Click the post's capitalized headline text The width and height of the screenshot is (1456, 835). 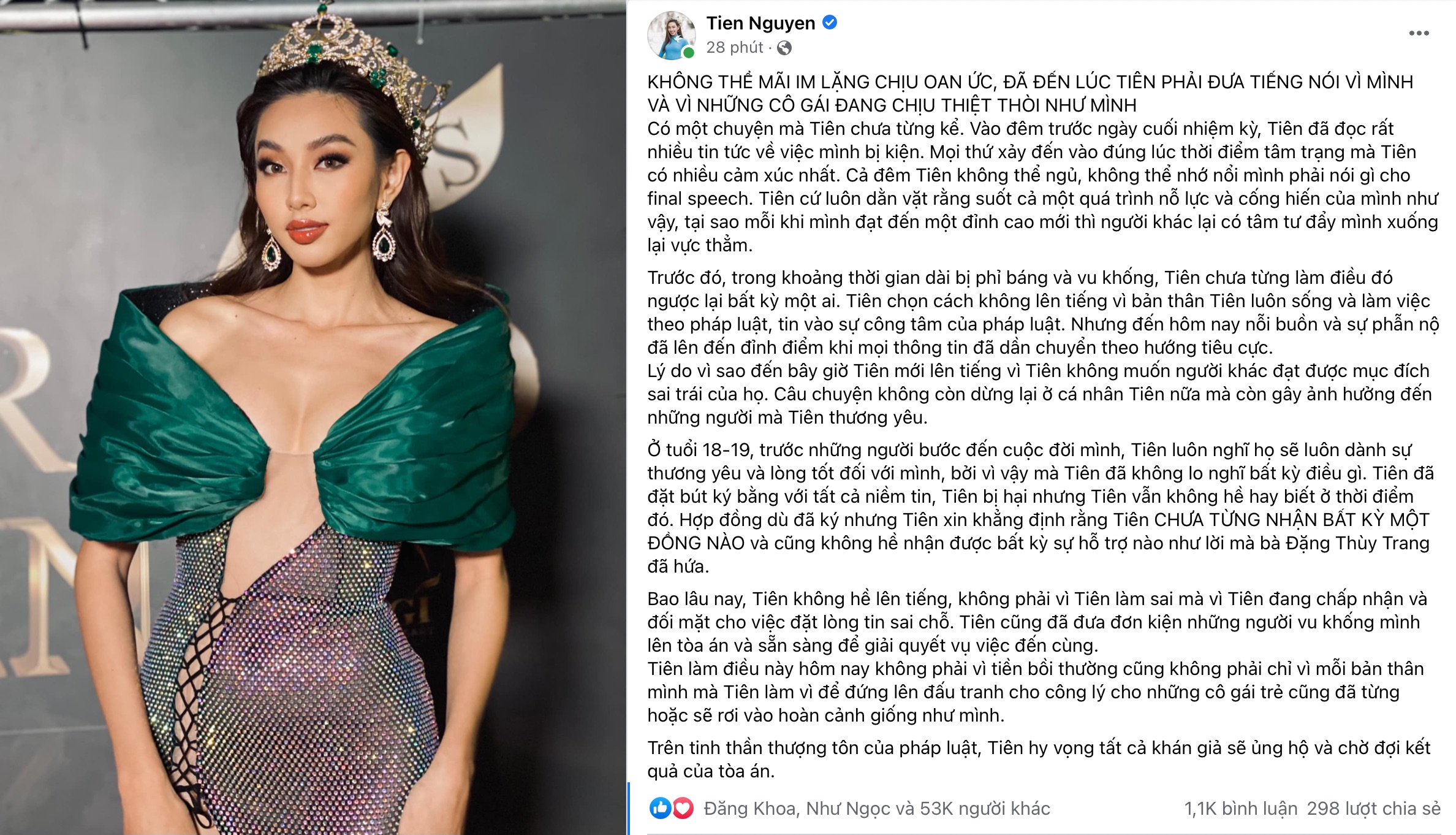click(1030, 94)
